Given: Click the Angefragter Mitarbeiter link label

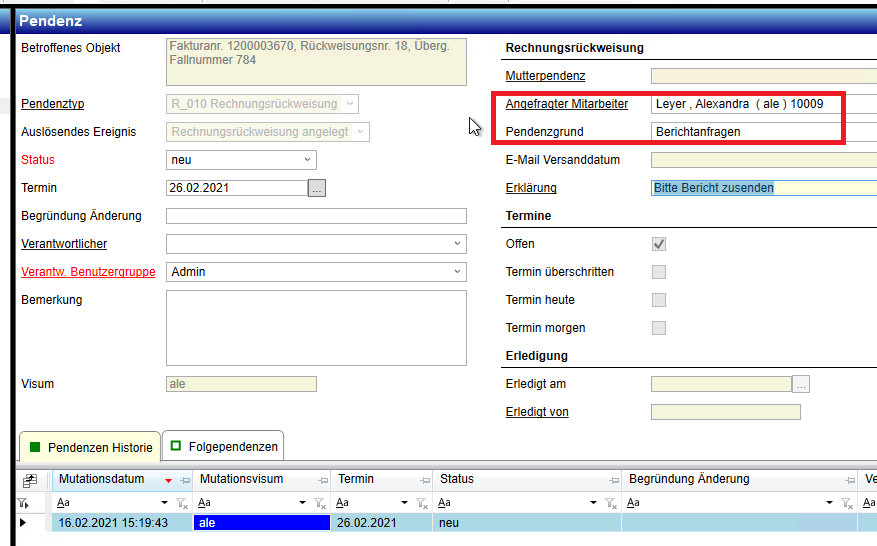Looking at the screenshot, I should click(x=566, y=104).
